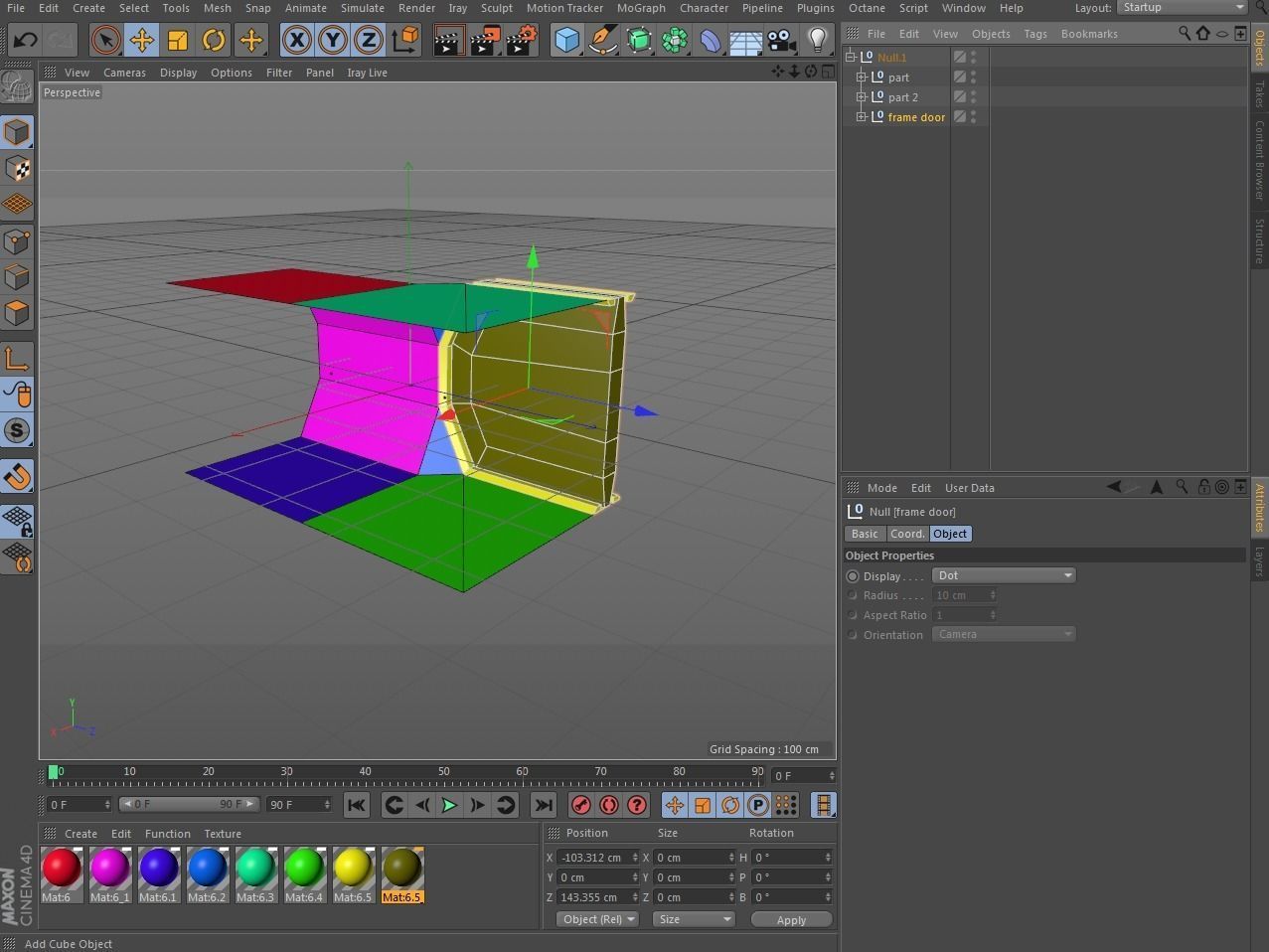Open viewport Cameras menu
Viewport: 1269px width, 952px height.
pos(124,73)
